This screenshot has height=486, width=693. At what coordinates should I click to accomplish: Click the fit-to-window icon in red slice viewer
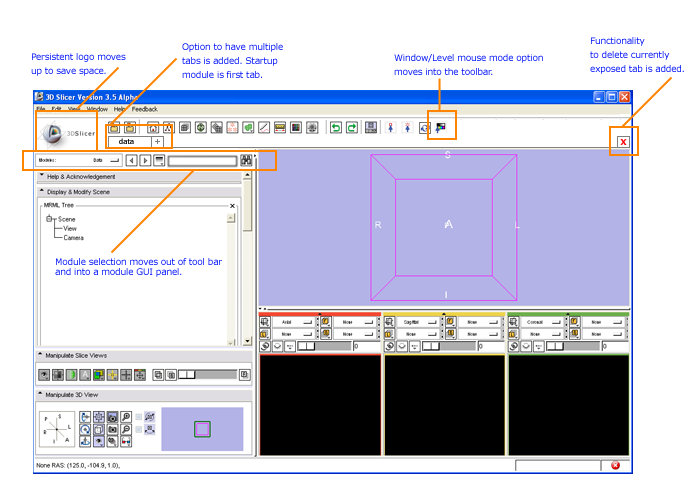264,322
